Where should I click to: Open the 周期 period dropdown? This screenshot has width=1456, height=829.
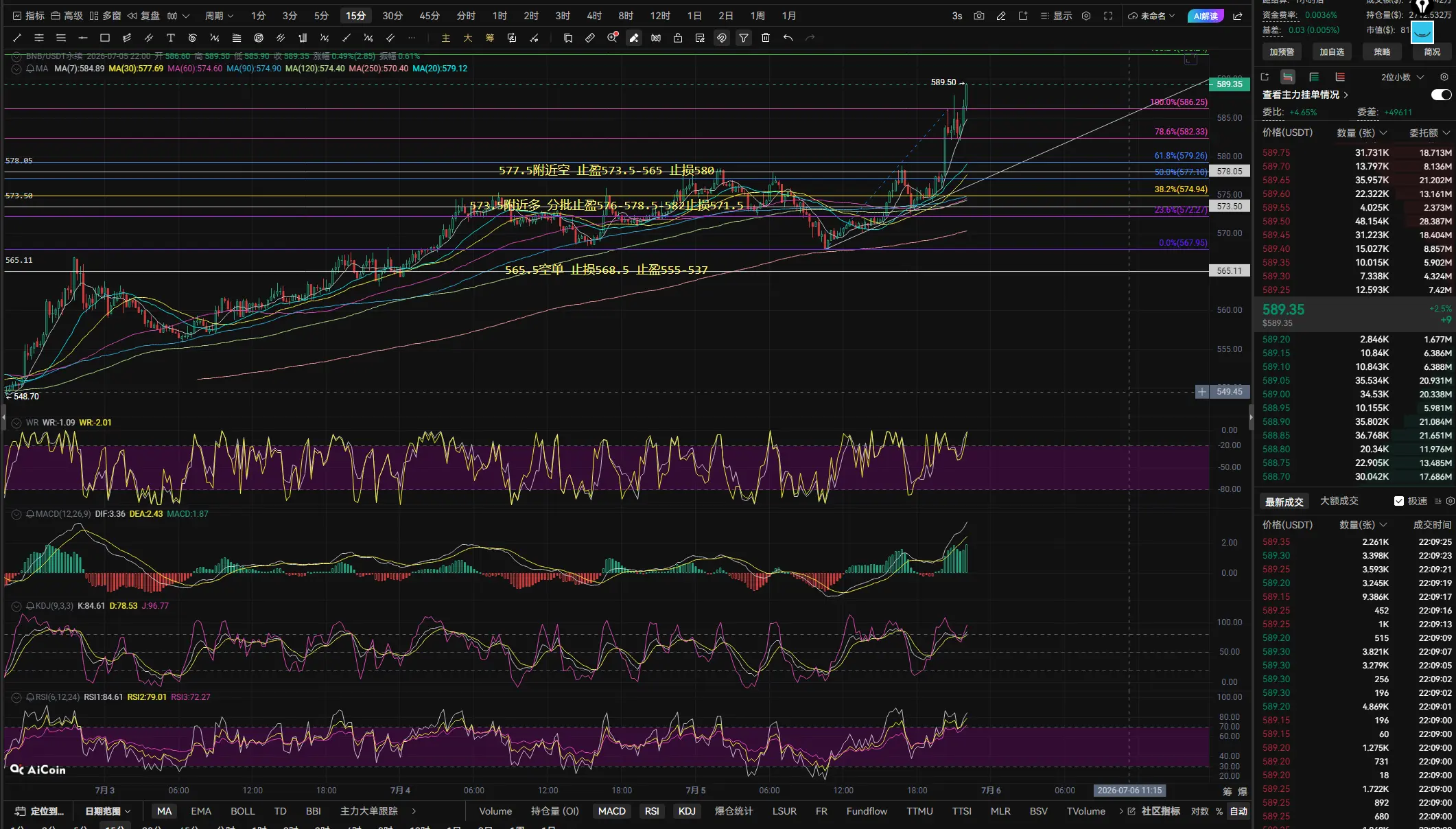pos(220,16)
